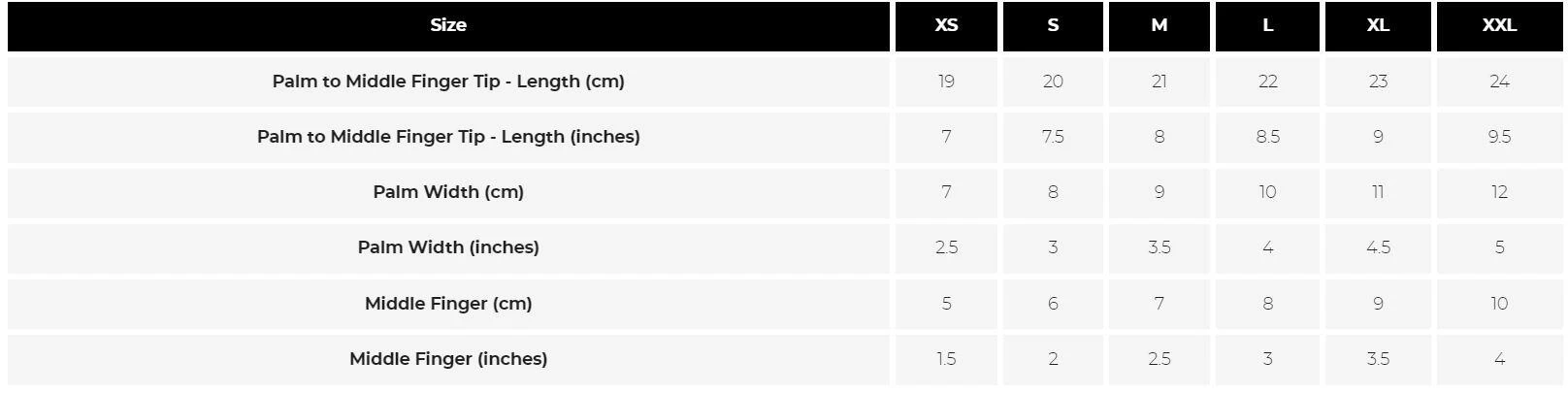1568x394 pixels.
Task: Click the Size column header
Action: 448,25
